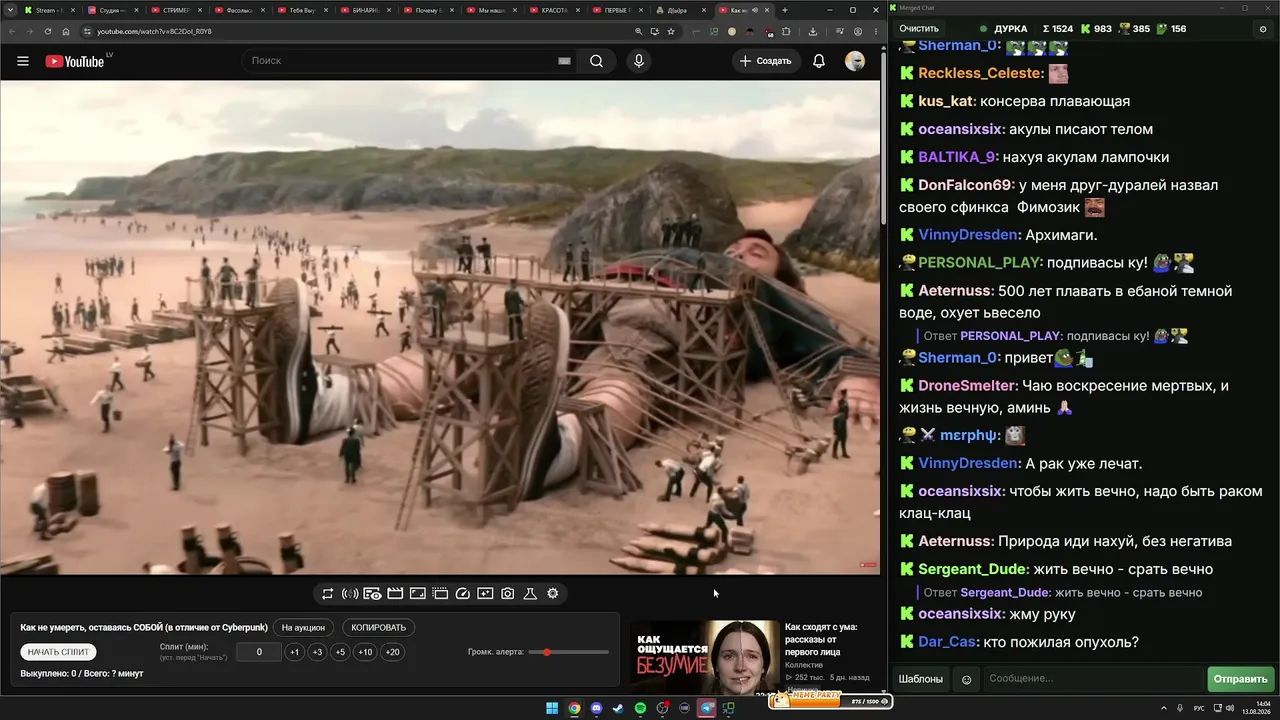Switch to the БИНАРН browser tab
Image resolution: width=1280 pixels, height=720 pixels.
coord(365,10)
